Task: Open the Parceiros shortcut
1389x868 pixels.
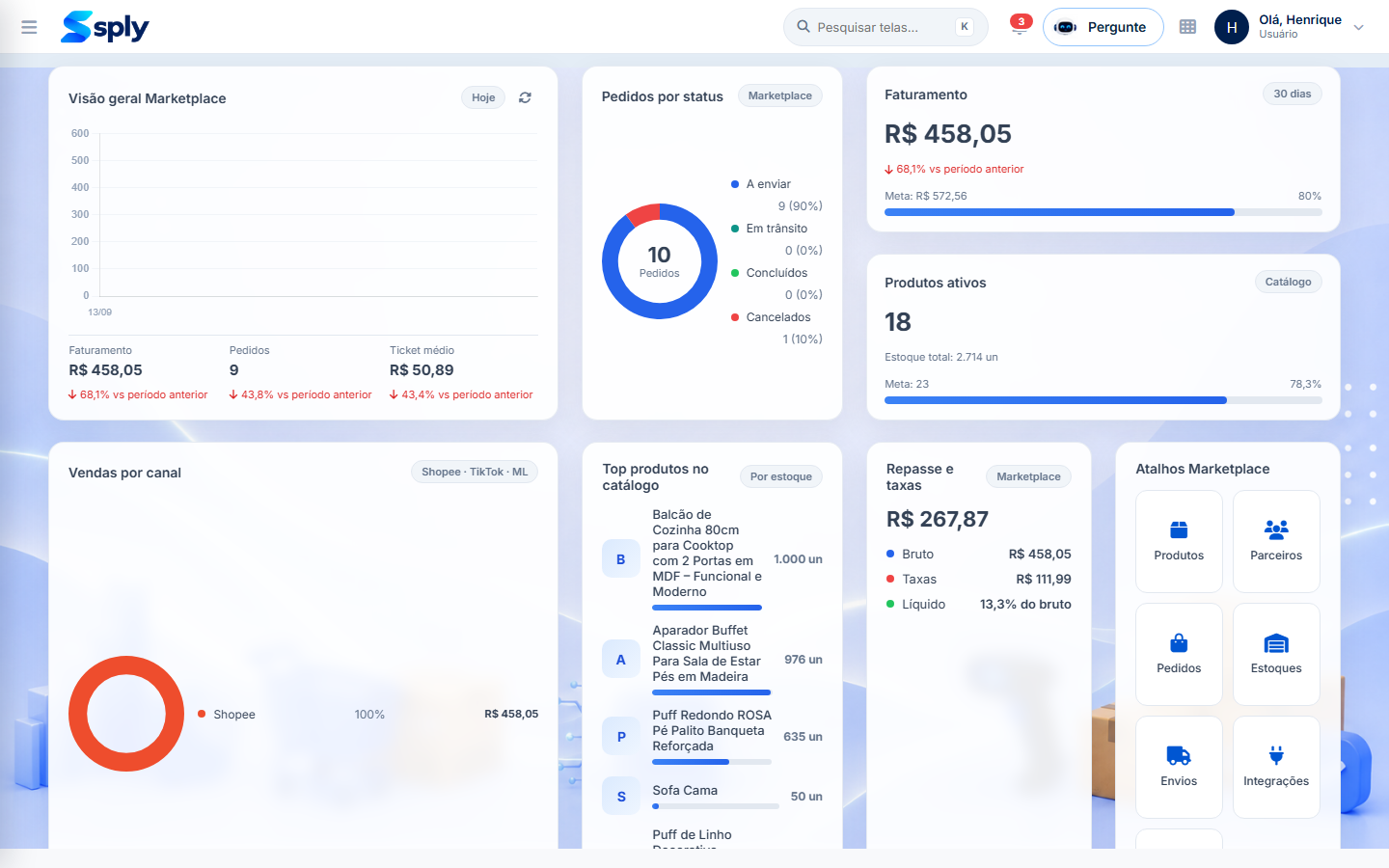Action: 1276,541
